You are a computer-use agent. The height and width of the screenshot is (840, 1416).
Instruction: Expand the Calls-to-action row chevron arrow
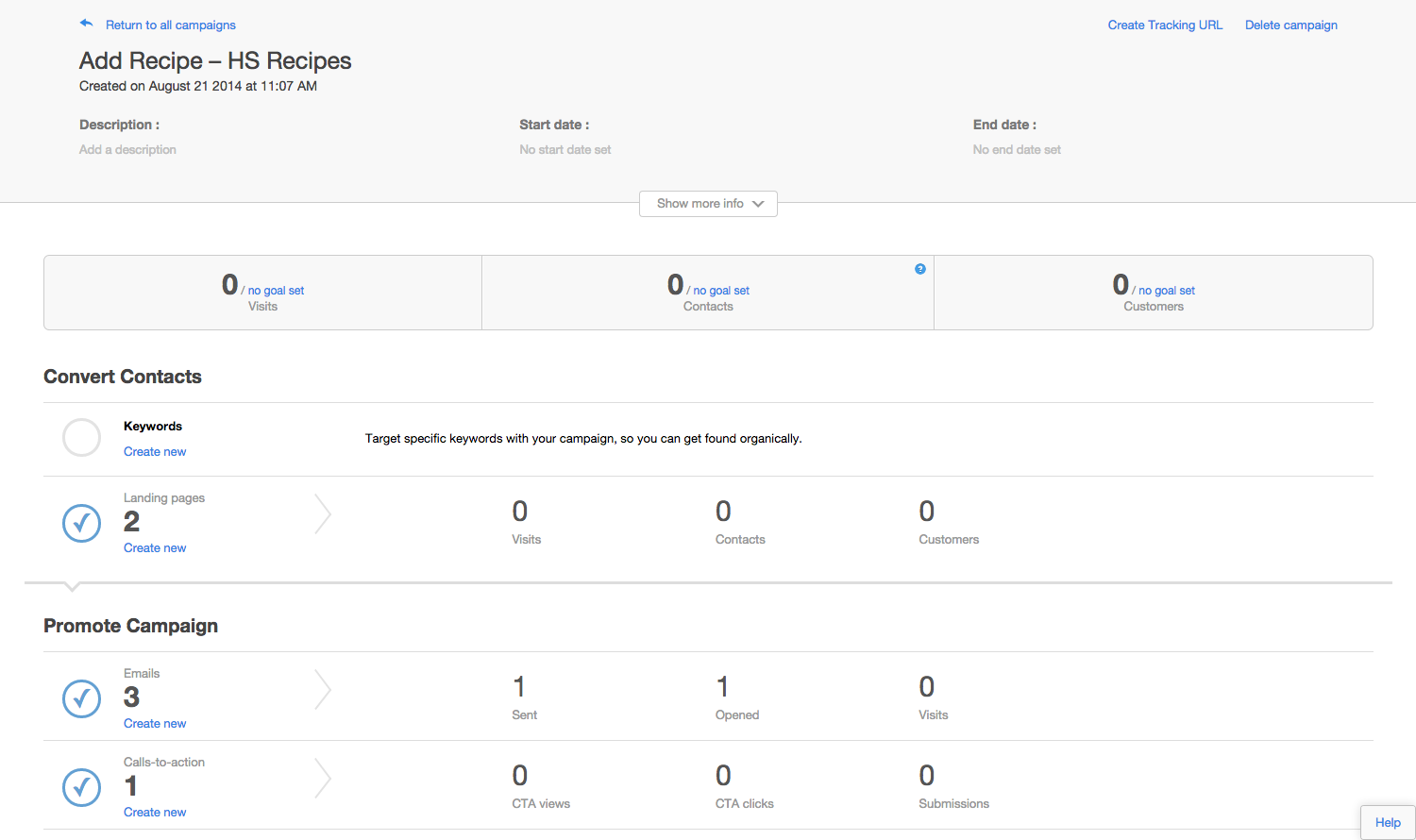coord(323,779)
